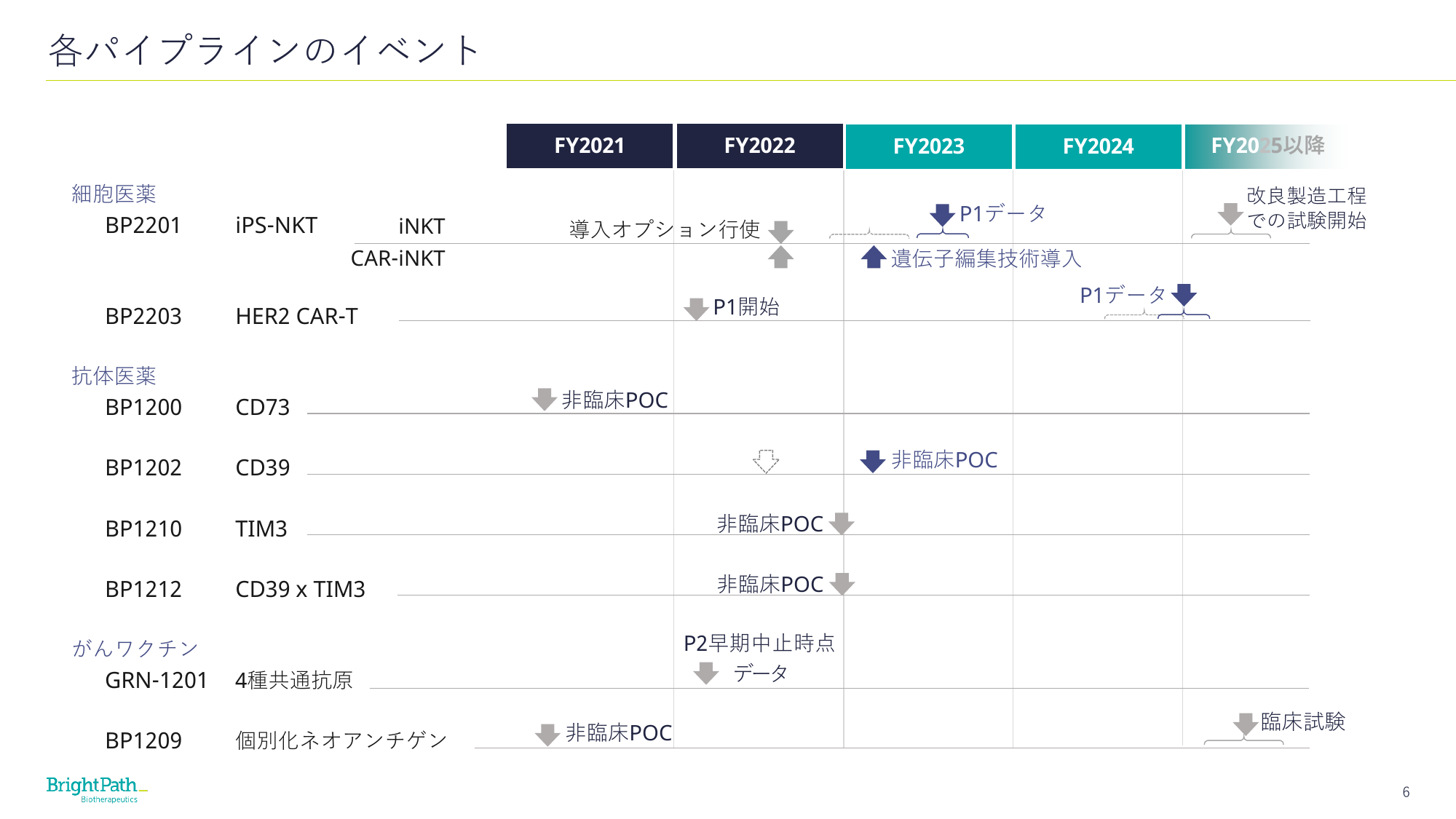Viewport: 1456px width, 819px height.
Task: Click the gray arrow beside 導入オプション行使
Action: click(780, 232)
